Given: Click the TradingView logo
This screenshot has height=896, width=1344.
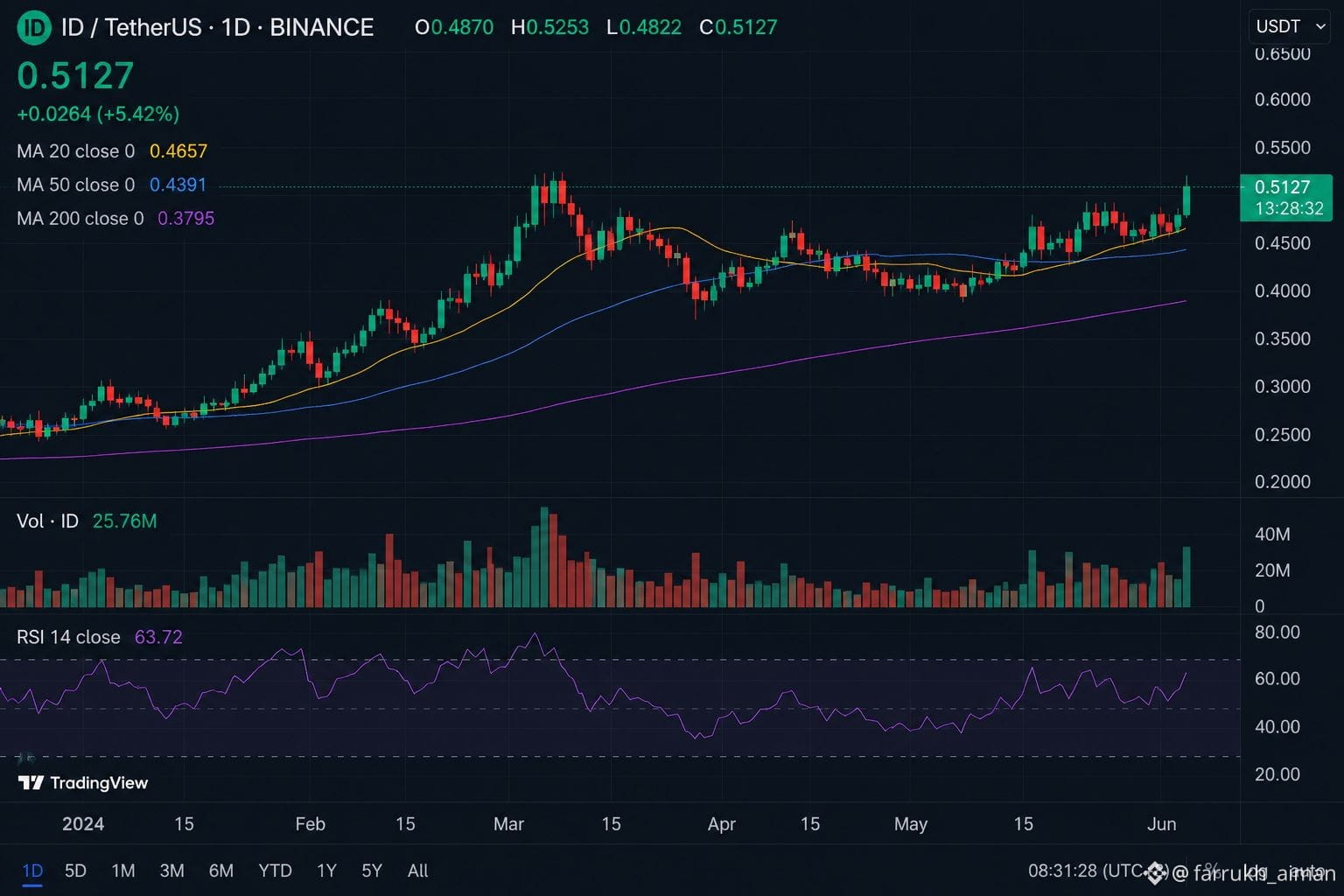Looking at the screenshot, I should coord(83,782).
